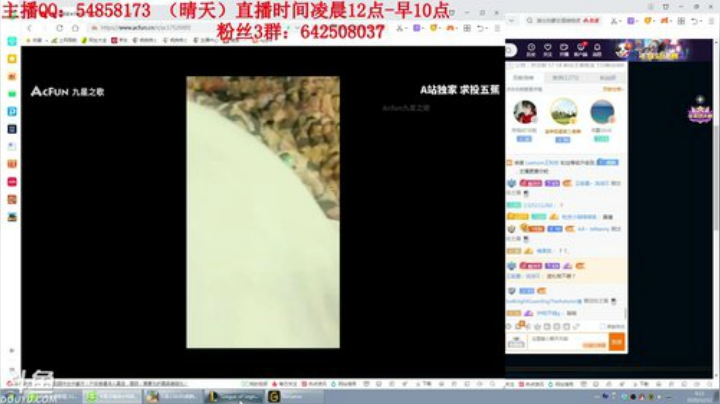Open the bell notifications icon in Douyu header

597,50
